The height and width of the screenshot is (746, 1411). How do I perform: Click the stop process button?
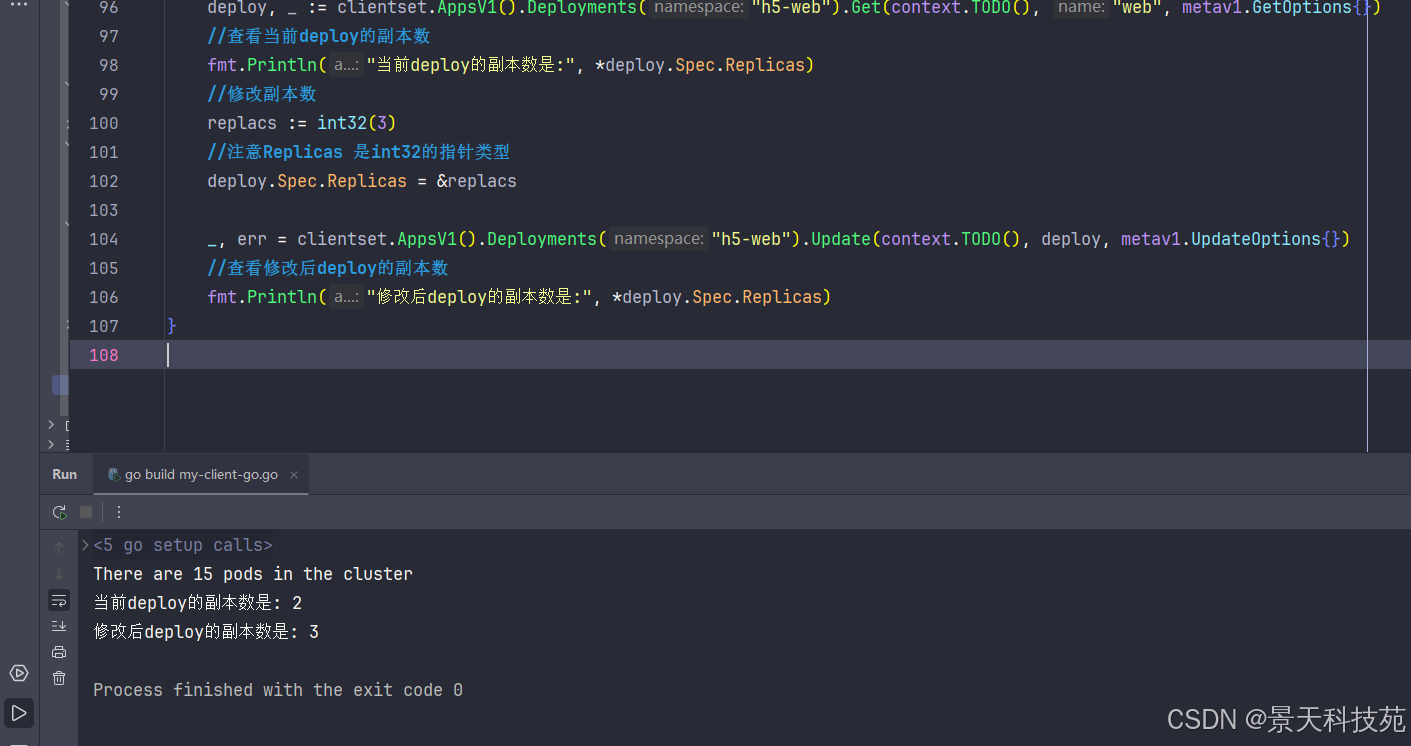click(86, 512)
